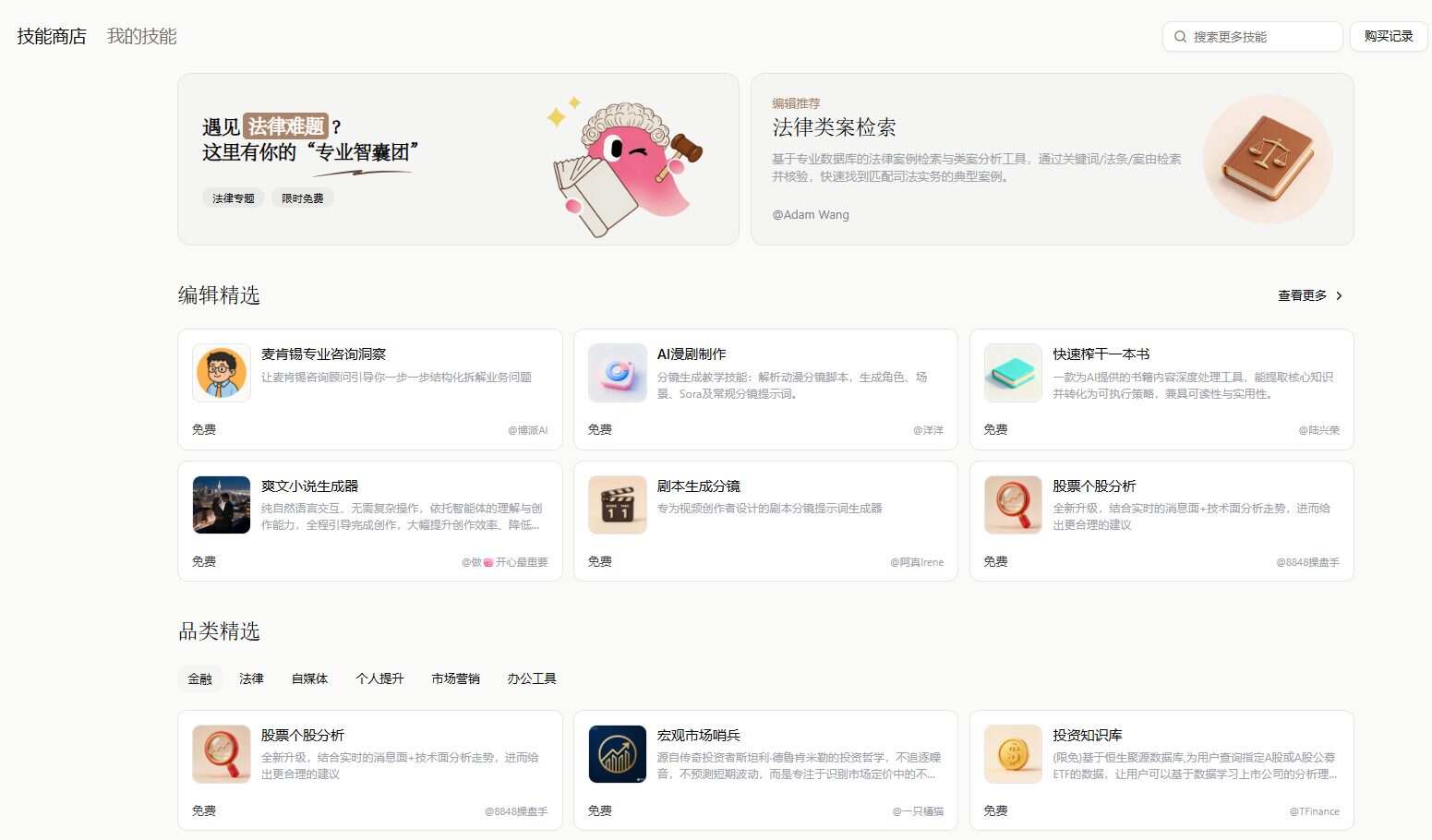Open the 法律类案检索 book illustration

point(1268,159)
